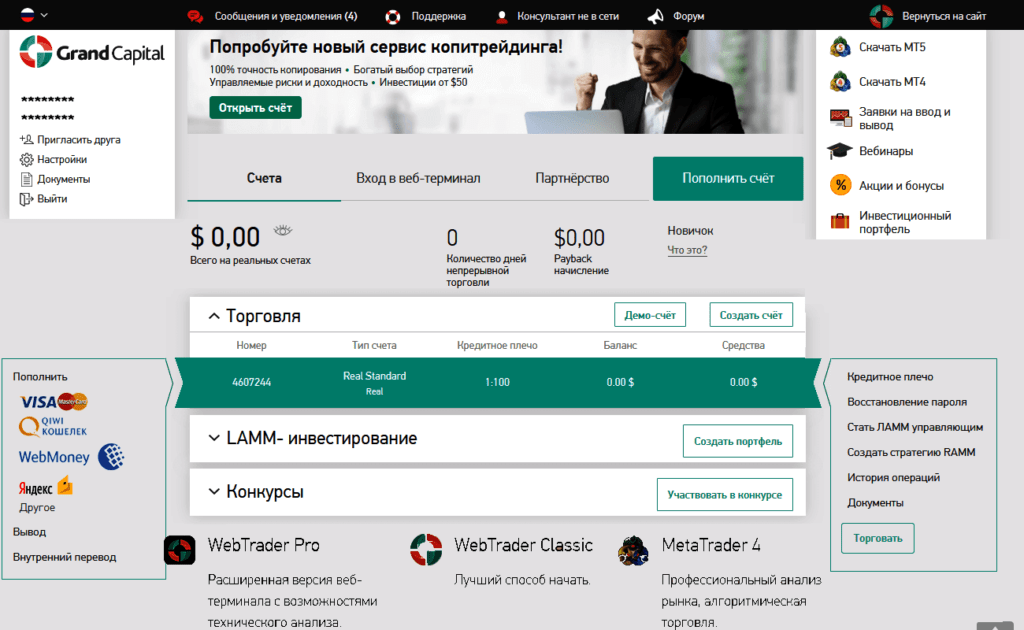
Task: Click the Пополнить счёт button
Action: 728,178
